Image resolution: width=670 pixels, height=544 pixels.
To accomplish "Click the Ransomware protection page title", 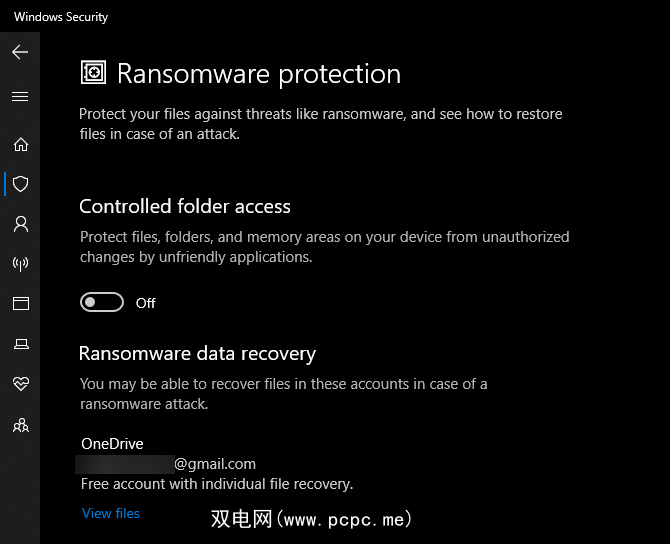I will (259, 74).
